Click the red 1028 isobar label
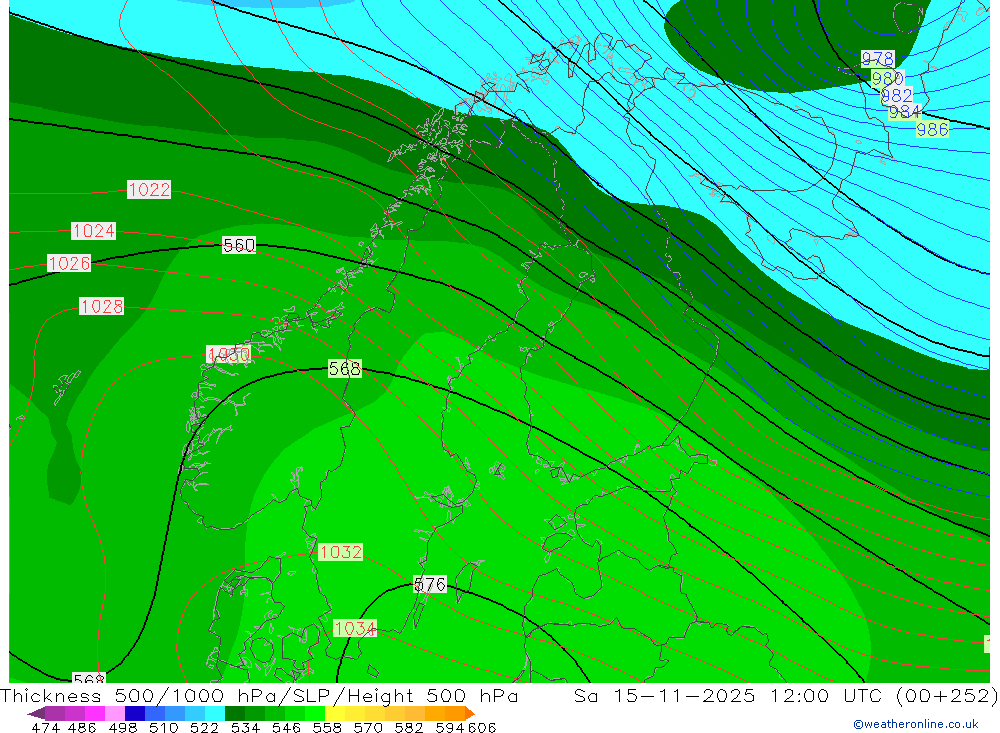Screen dimensions: 1000x733 (101, 306)
